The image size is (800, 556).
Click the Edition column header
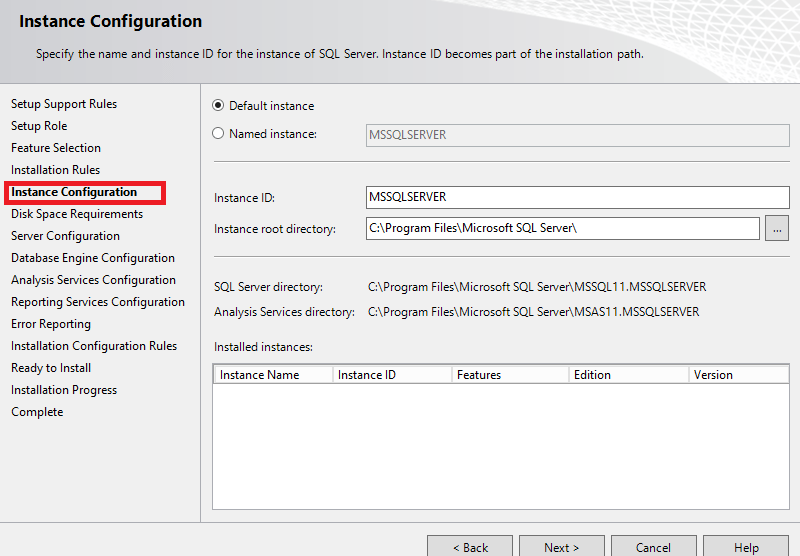pos(626,375)
